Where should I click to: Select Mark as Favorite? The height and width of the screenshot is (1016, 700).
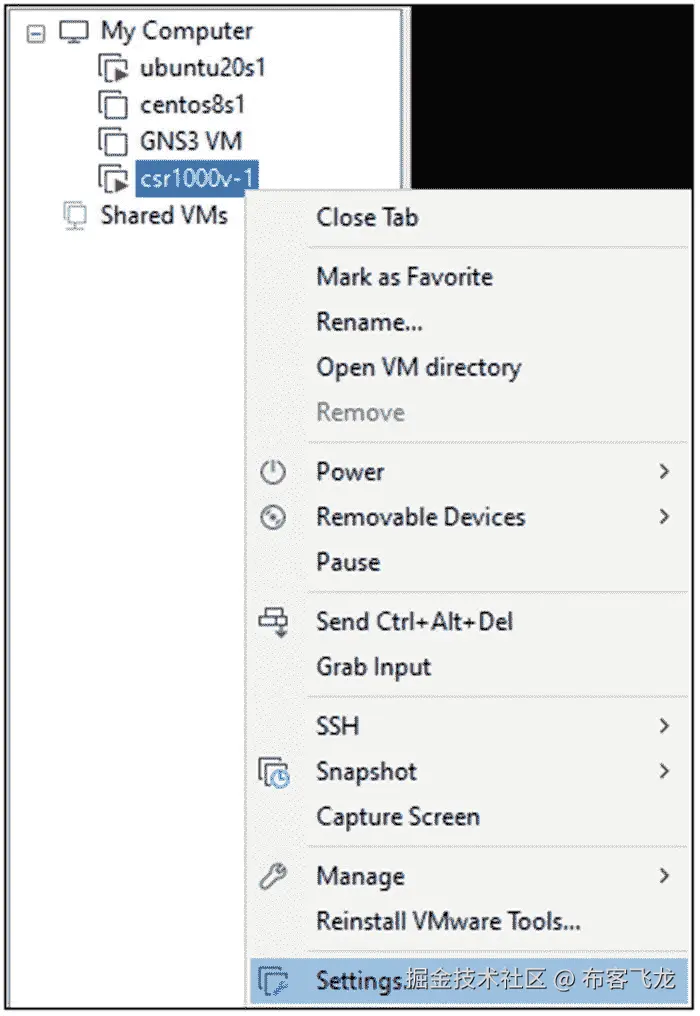click(x=404, y=277)
